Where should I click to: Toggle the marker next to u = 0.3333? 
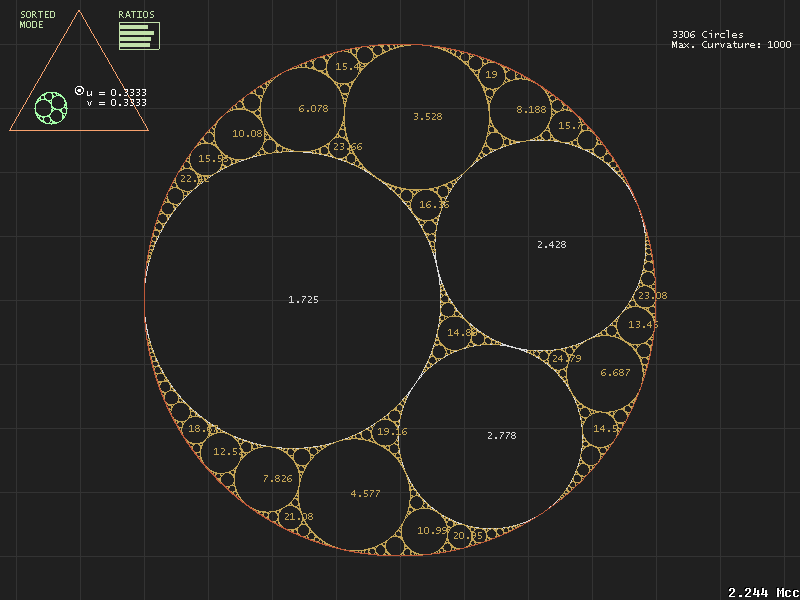pyautogui.click(x=77, y=90)
